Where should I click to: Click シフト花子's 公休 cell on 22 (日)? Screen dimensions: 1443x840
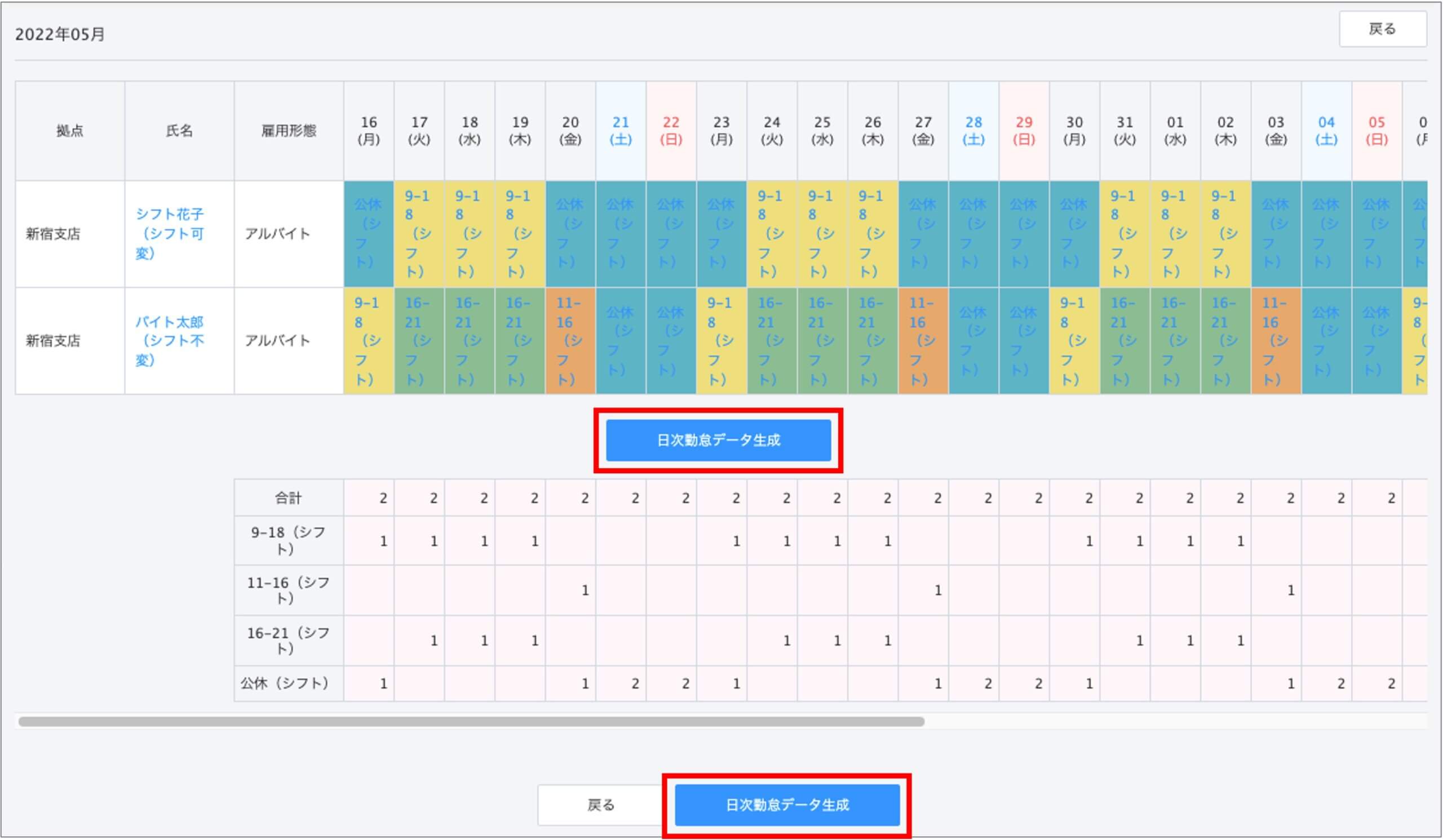671,233
